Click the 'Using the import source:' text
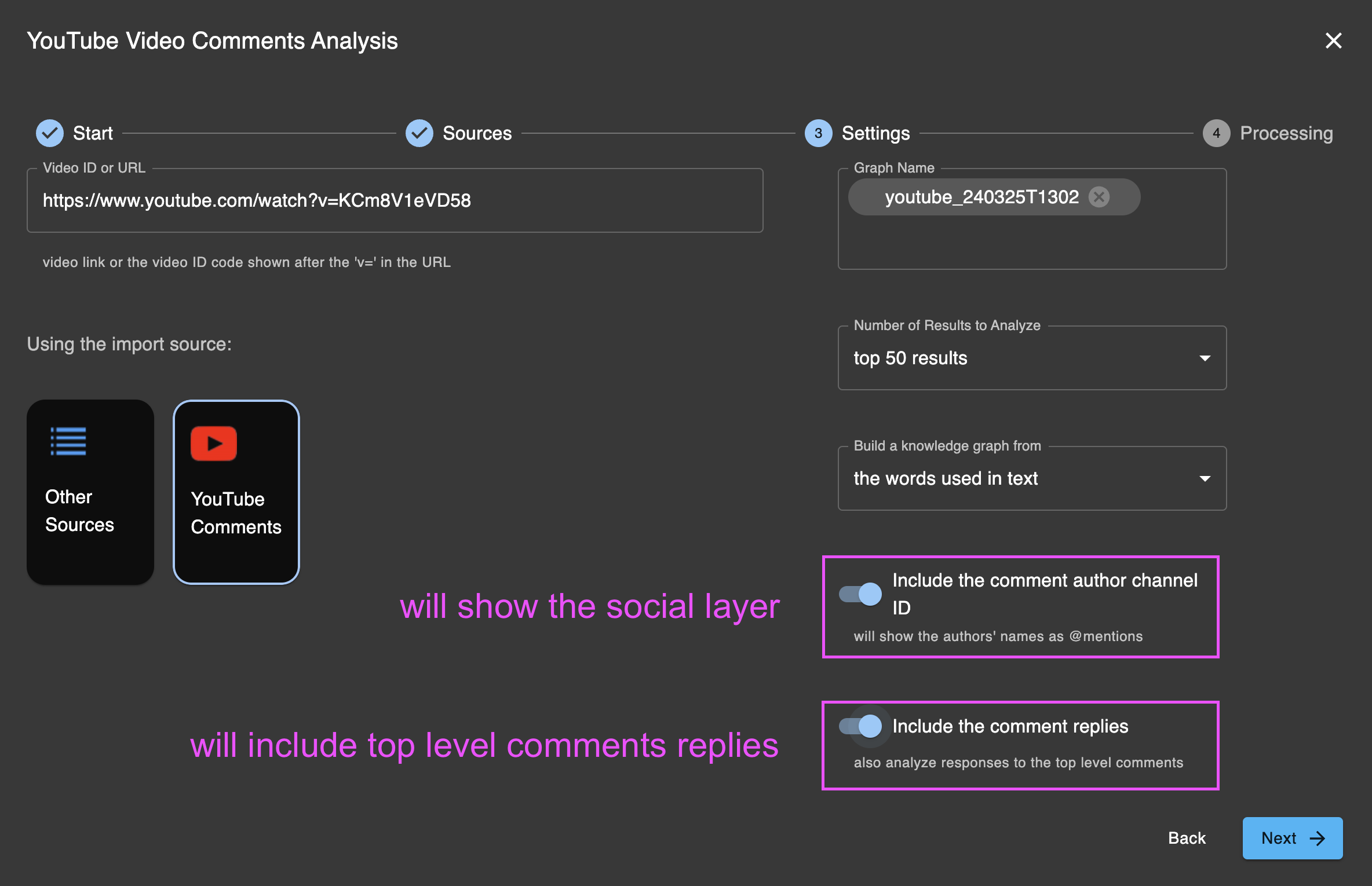Screen dimensions: 1372x886 [129, 344]
